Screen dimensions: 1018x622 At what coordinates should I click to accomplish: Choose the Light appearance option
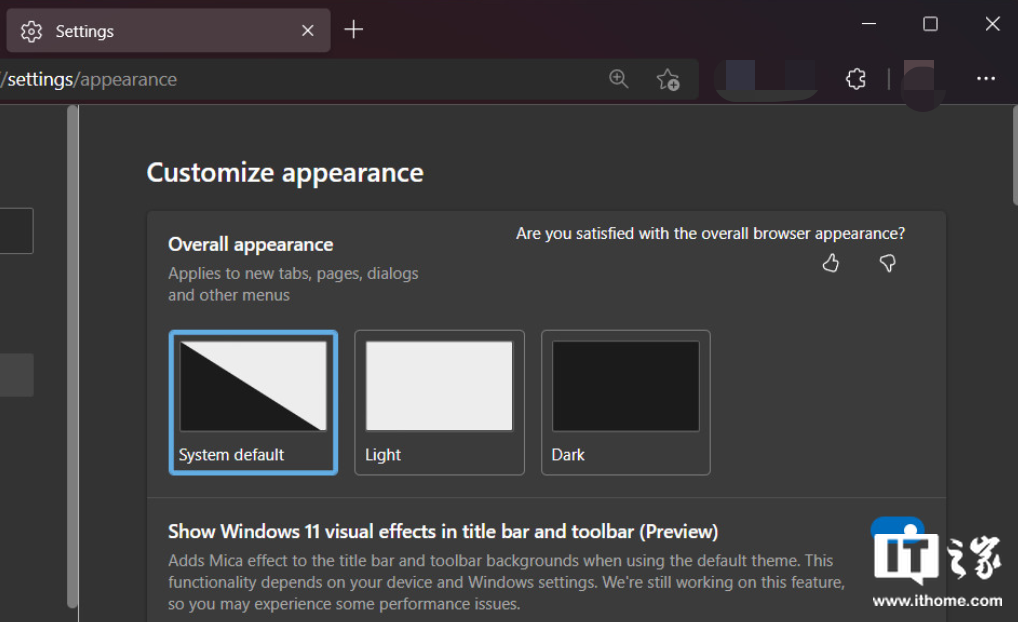coord(440,403)
